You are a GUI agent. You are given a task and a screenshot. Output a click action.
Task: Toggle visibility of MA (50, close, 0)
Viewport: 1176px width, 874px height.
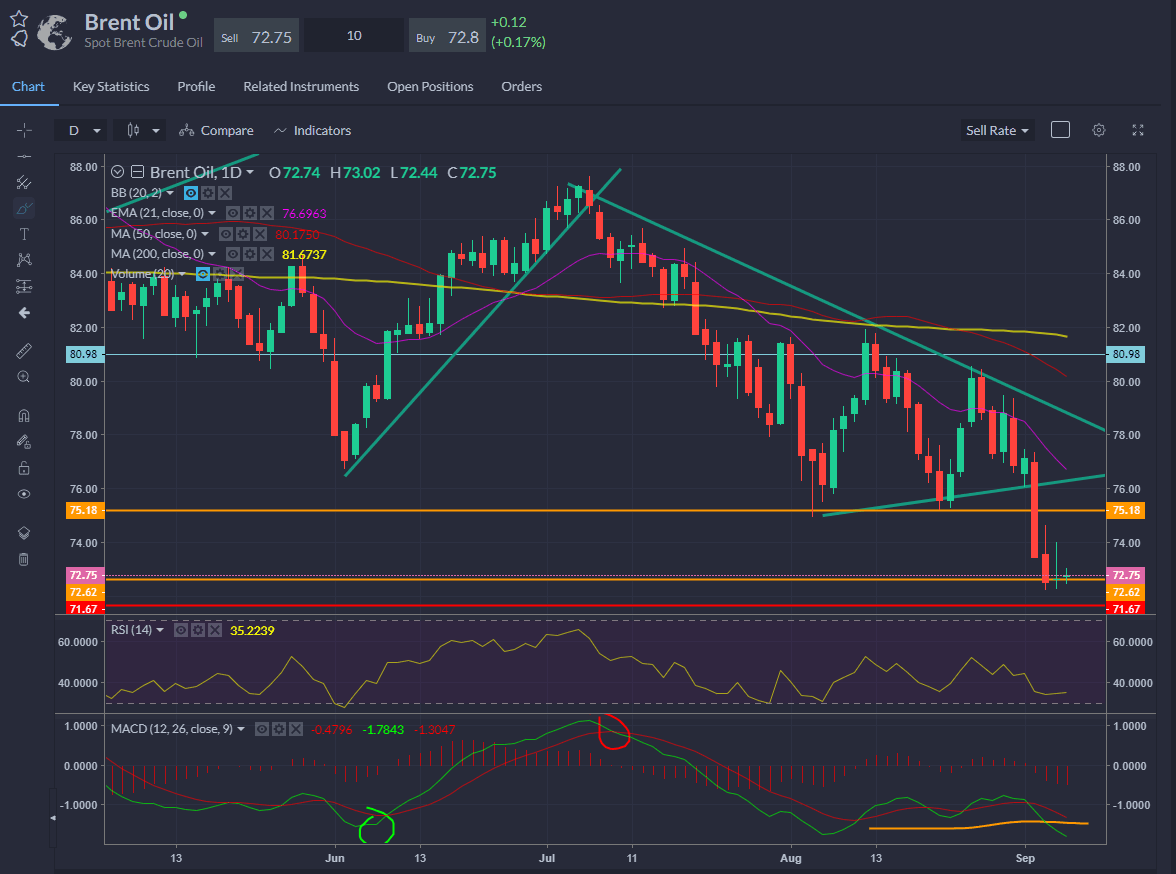(x=226, y=234)
